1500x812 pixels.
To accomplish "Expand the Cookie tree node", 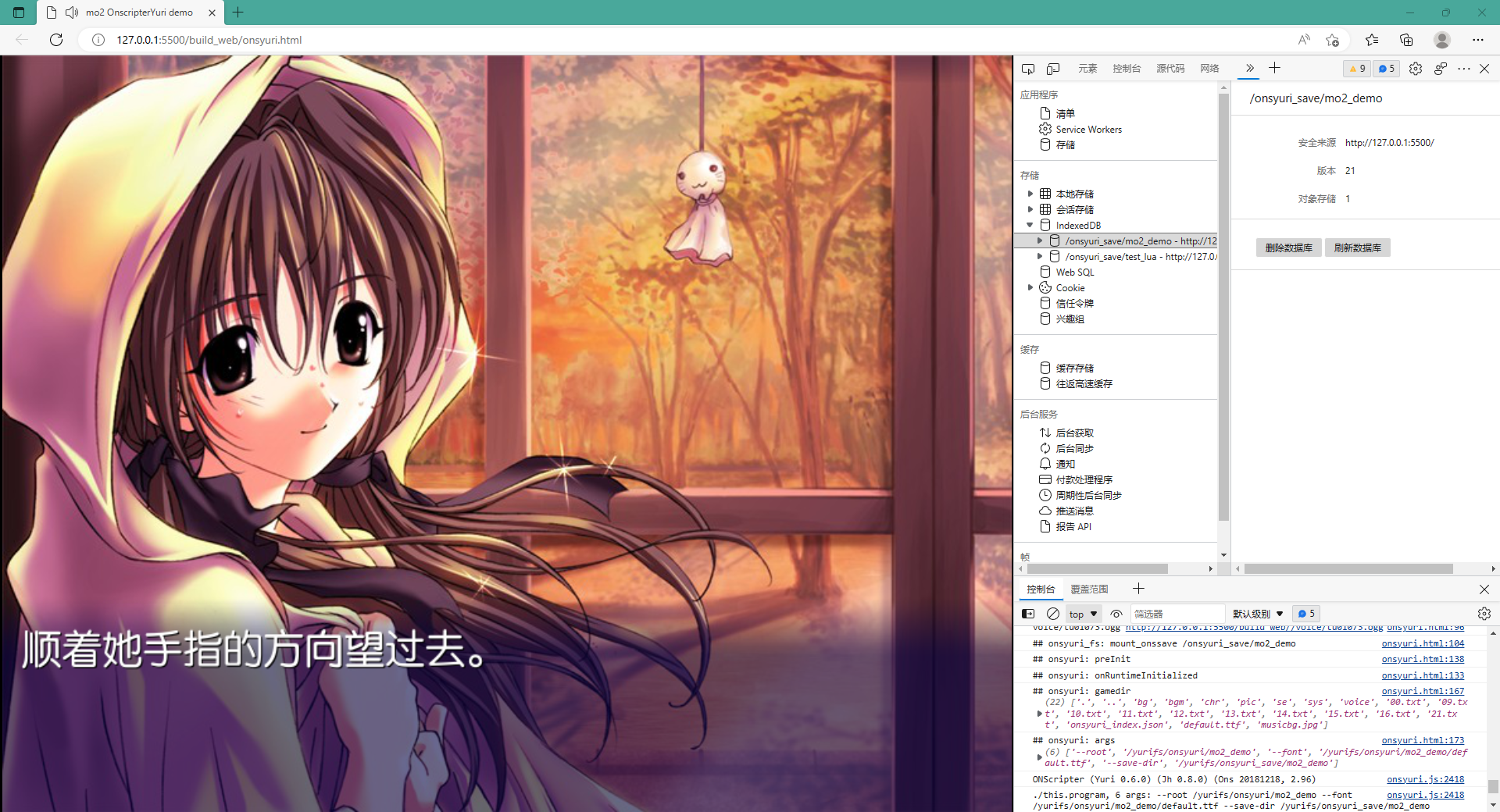I will (x=1030, y=287).
